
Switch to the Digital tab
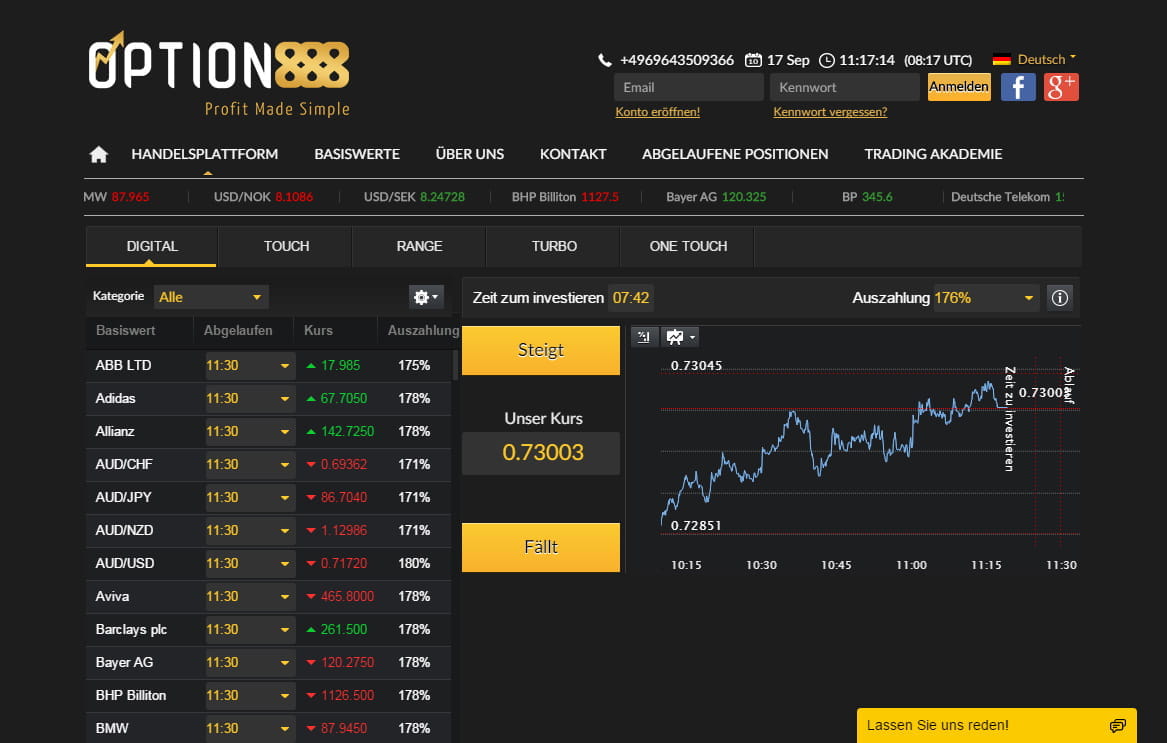(152, 246)
